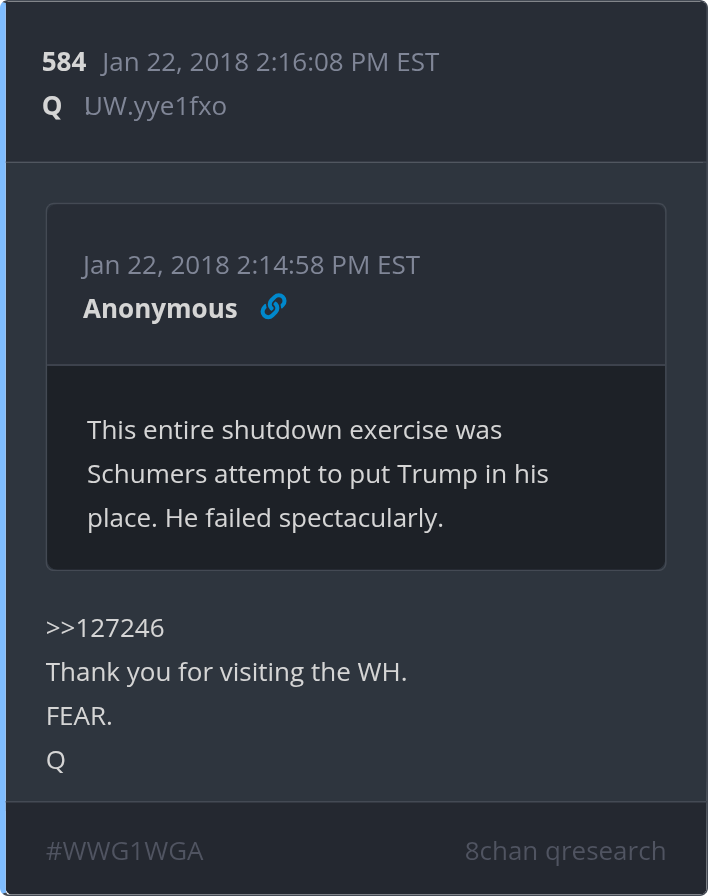The height and width of the screenshot is (896, 708).
Task: Click post number 584
Action: (64, 62)
